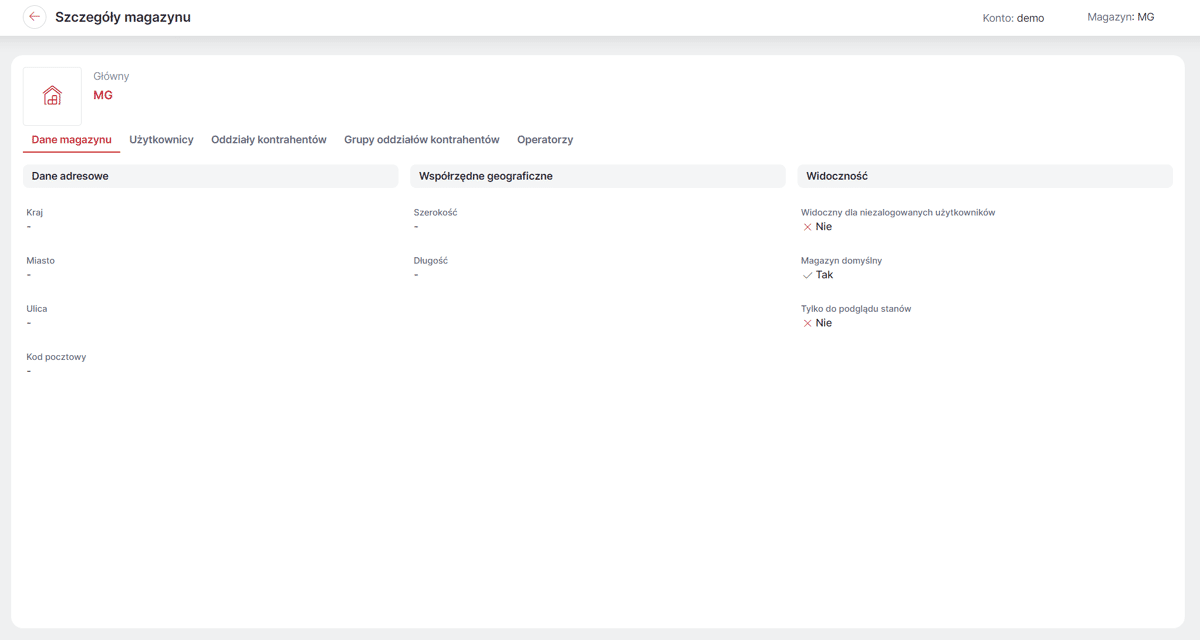The width and height of the screenshot is (1200, 640).
Task: Click the Tylko do podglądu stanów label
Action: coord(856,309)
